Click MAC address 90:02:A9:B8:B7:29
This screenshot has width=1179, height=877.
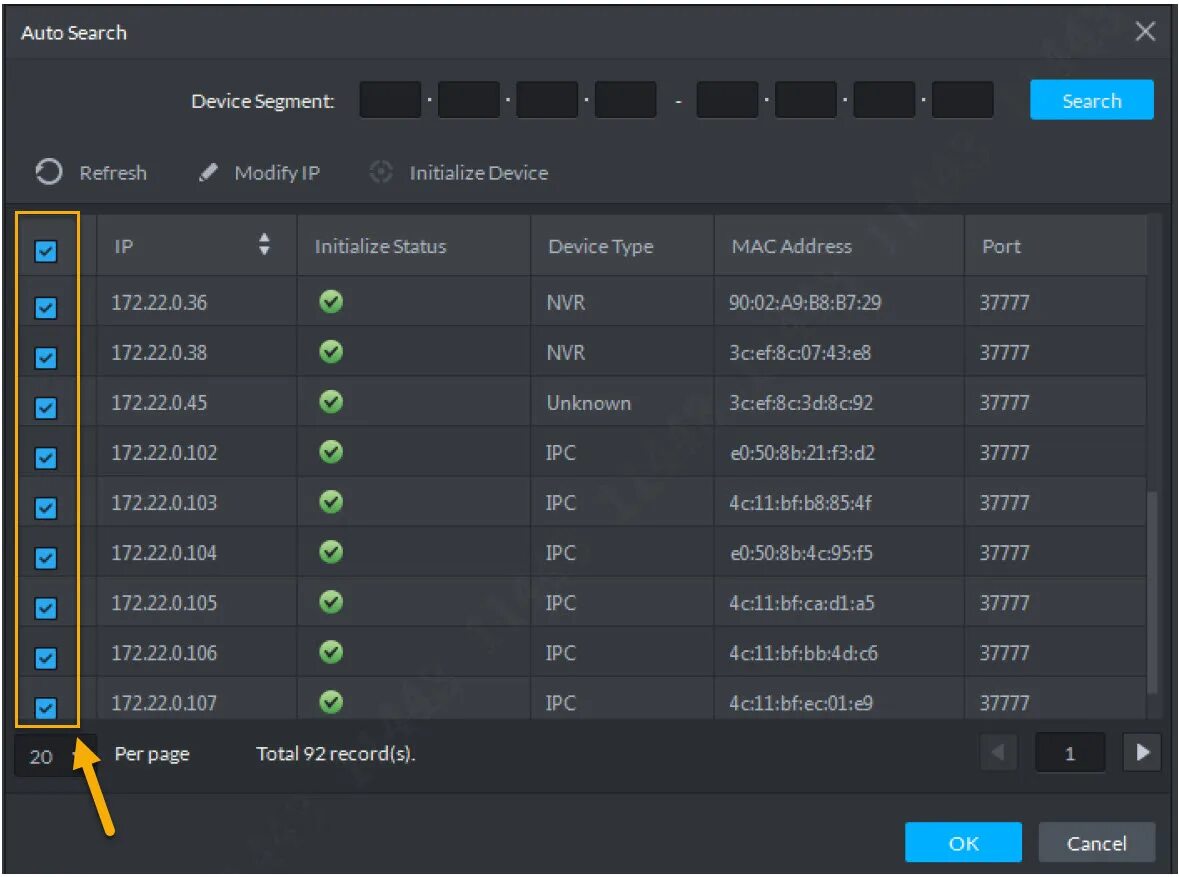[805, 302]
